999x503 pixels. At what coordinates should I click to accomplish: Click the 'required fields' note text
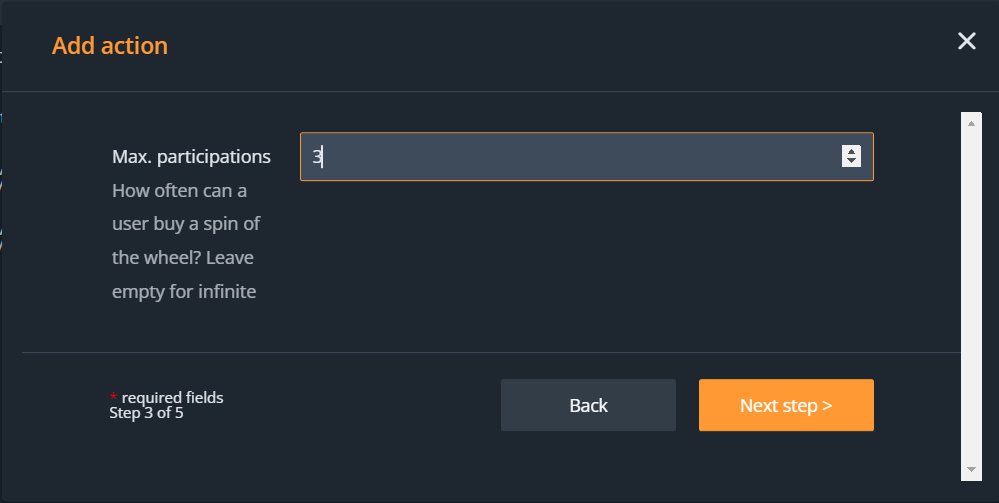171,398
